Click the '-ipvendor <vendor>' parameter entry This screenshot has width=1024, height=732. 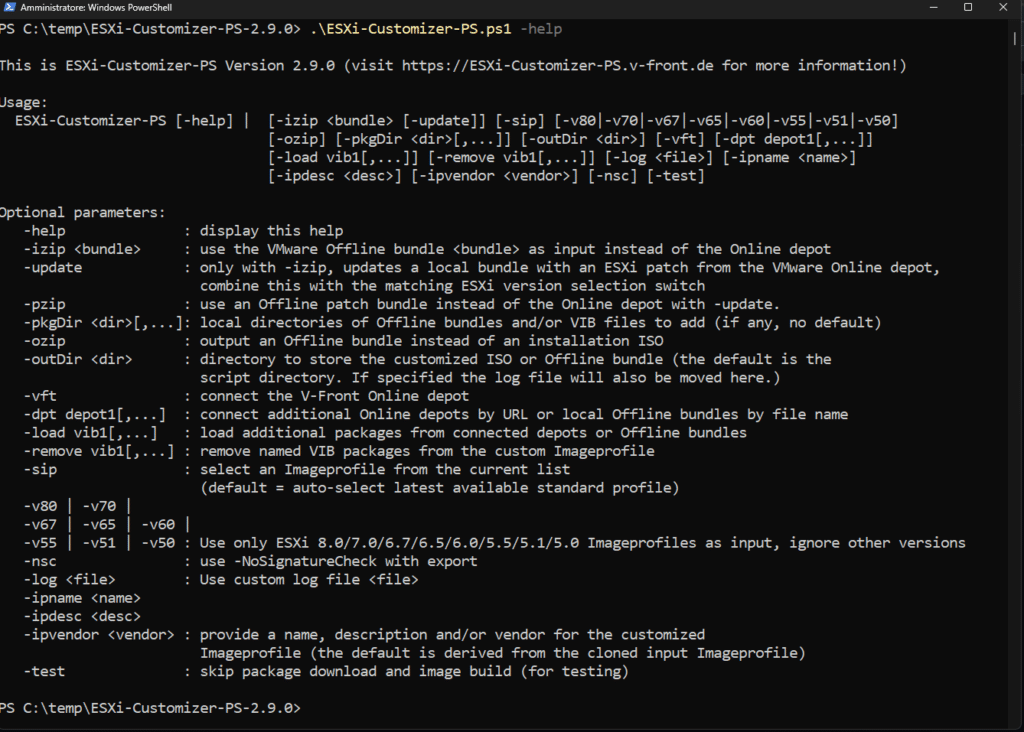99,635
